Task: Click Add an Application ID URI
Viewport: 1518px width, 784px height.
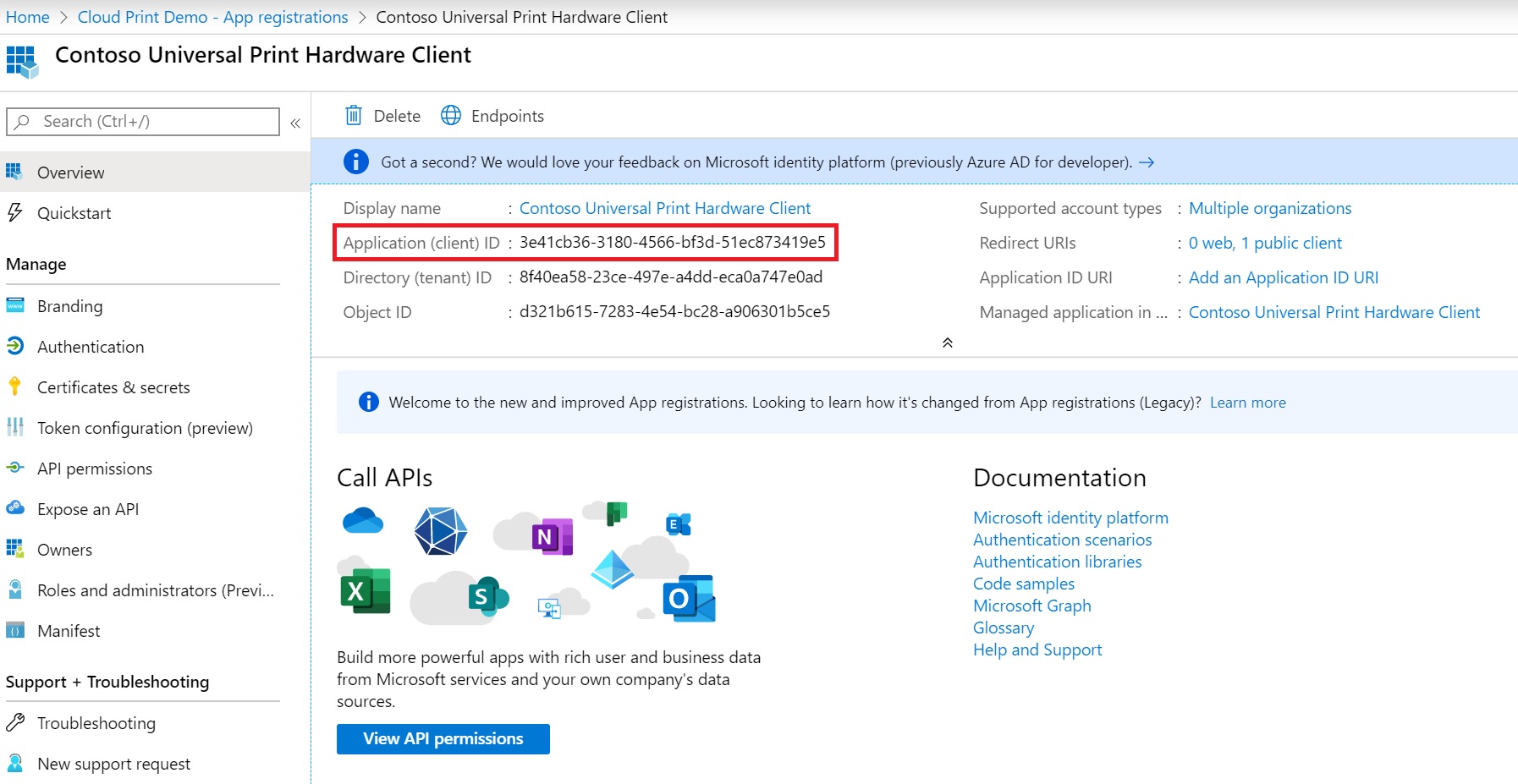Action: point(1284,277)
